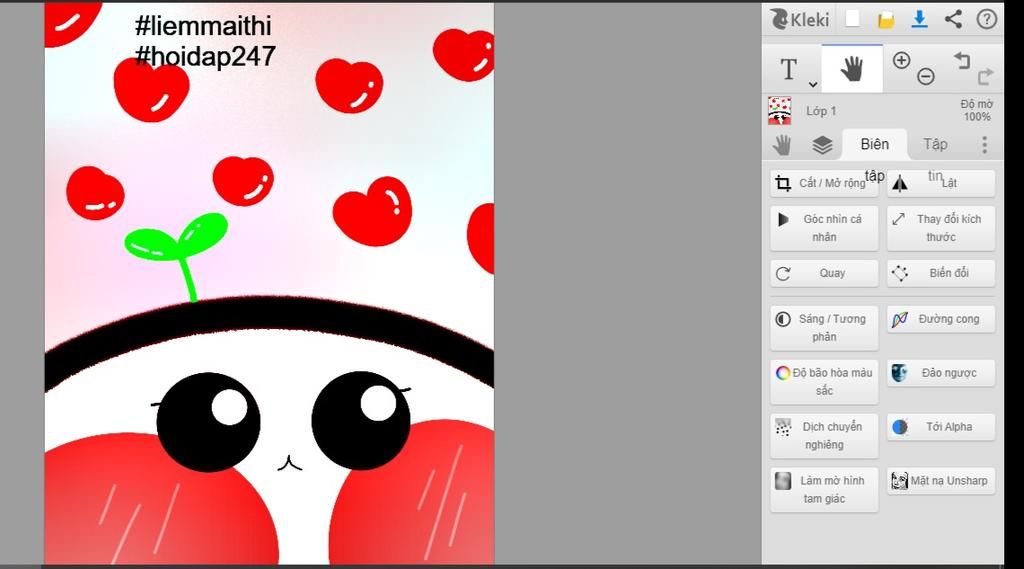Screen dimensions: 1024x569
Task: Open Độ bão hòa màu sắc filter
Action: click(x=824, y=382)
